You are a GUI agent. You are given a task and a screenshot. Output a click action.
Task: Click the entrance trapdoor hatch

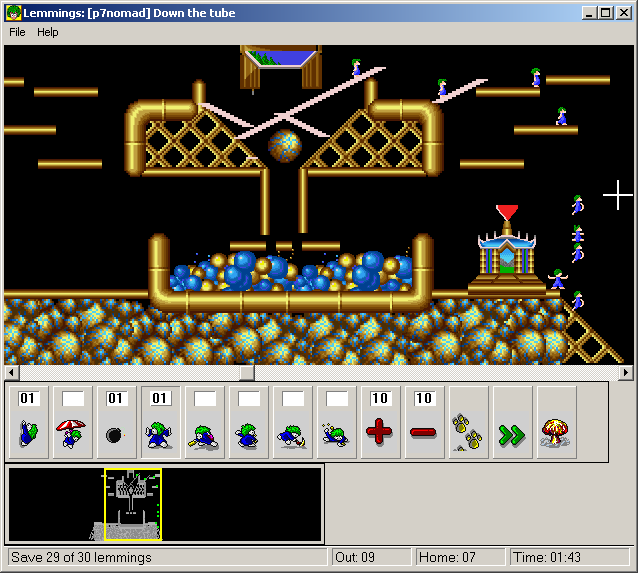pyautogui.click(x=281, y=66)
